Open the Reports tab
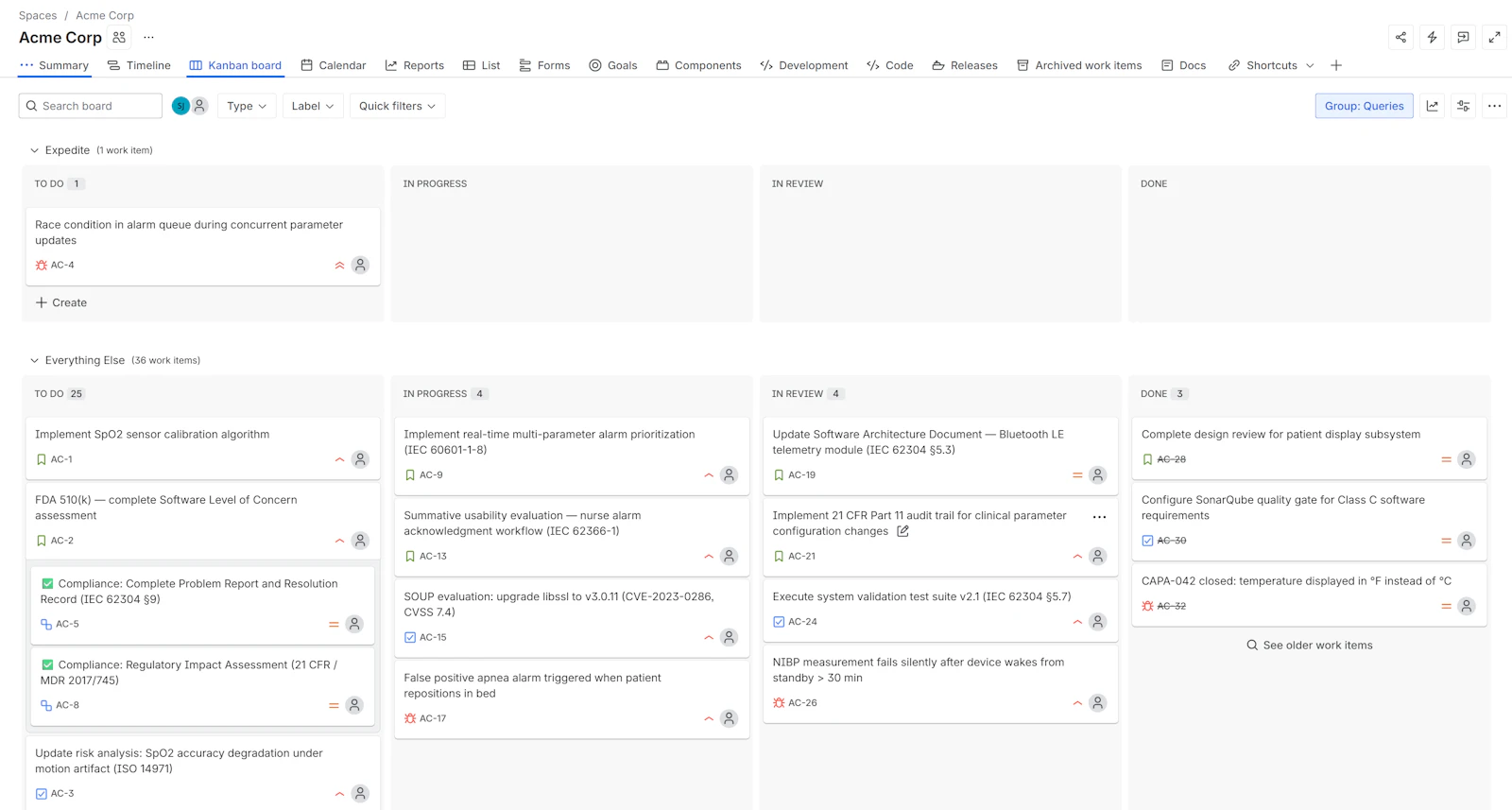The image size is (1512, 810). [414, 65]
